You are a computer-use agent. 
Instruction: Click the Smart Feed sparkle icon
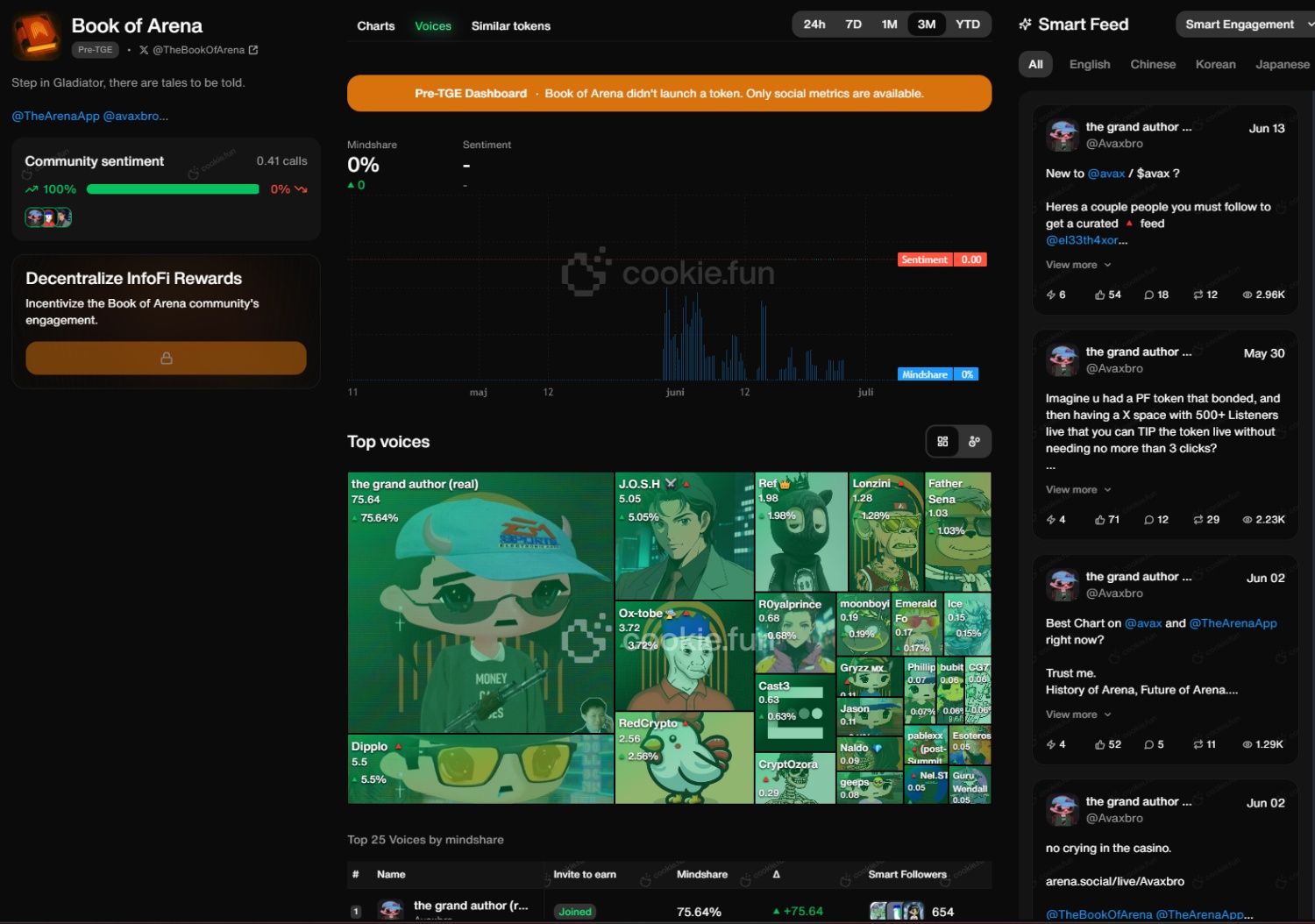pos(1025,25)
